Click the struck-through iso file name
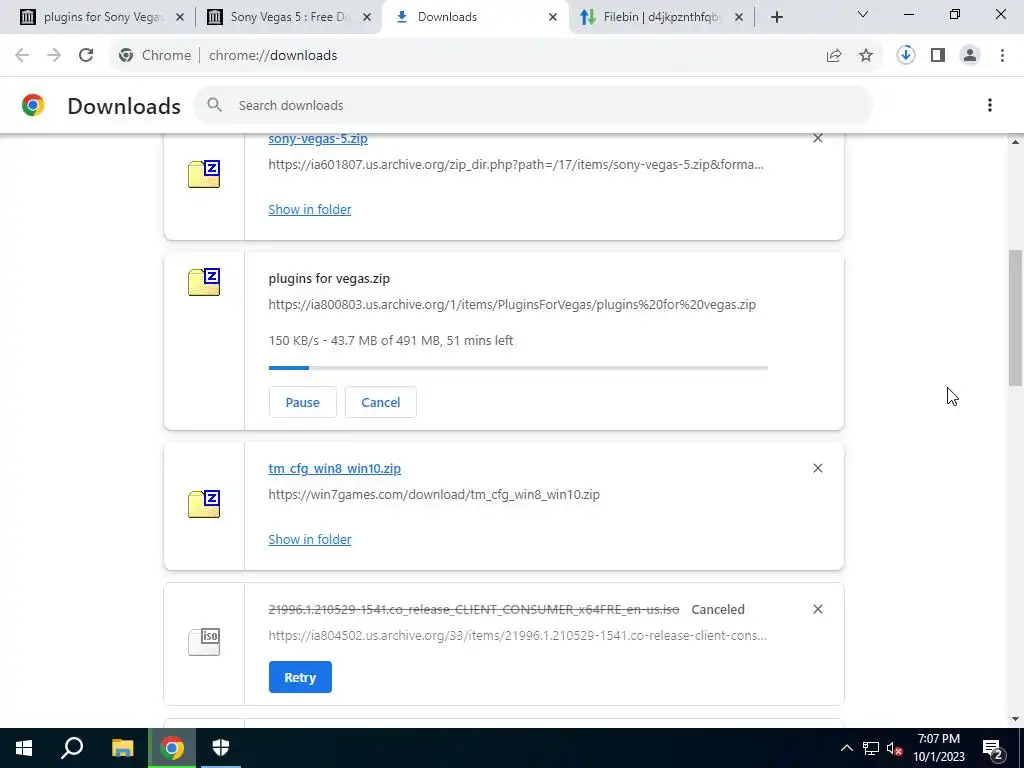The width and height of the screenshot is (1024, 768). (473, 609)
